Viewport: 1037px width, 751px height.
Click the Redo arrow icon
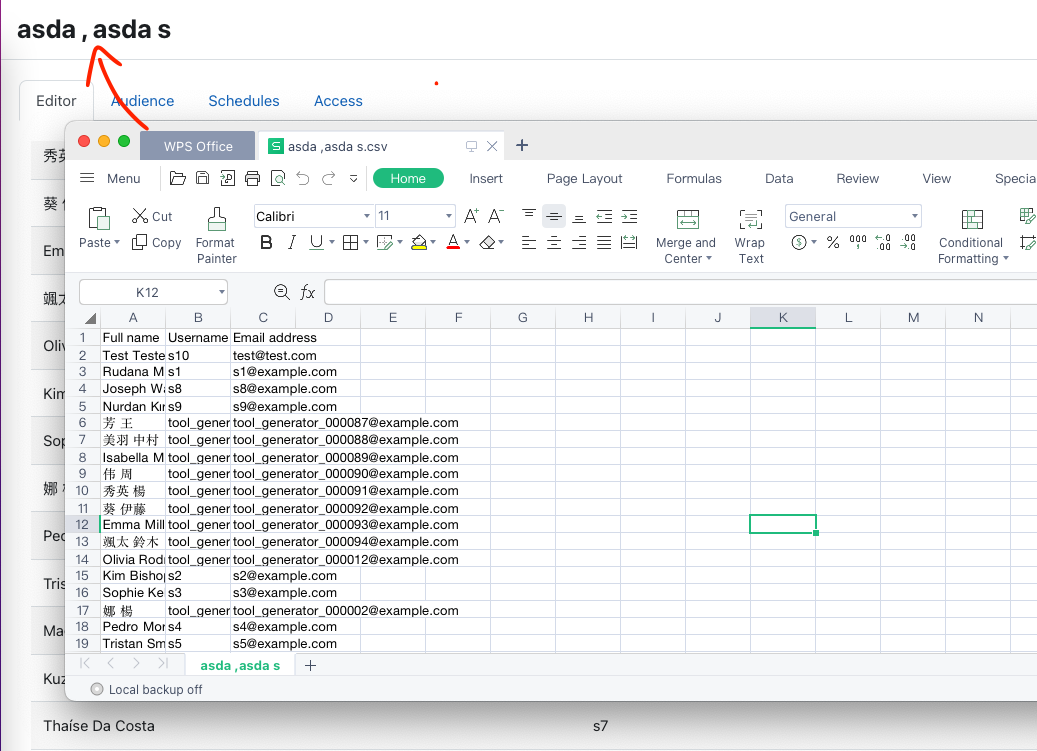coord(328,178)
